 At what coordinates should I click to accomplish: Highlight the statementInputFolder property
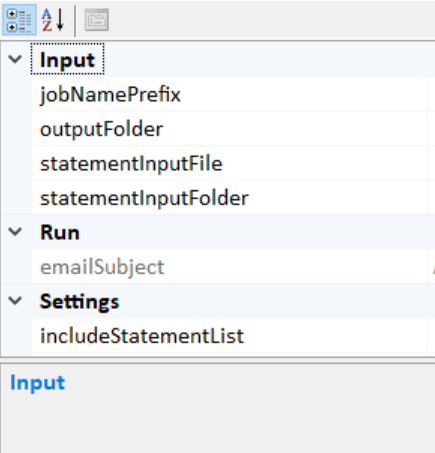tap(229, 198)
